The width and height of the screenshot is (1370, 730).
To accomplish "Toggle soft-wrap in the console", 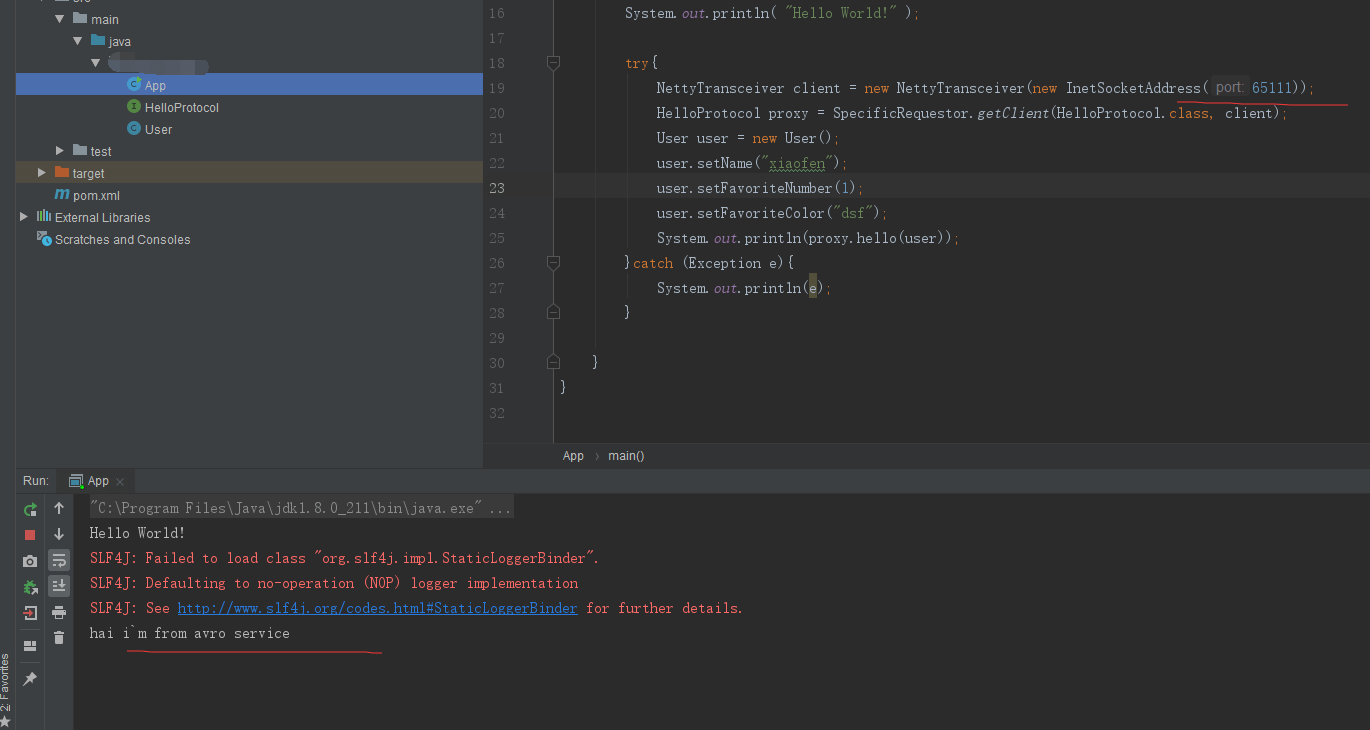I will point(59,560).
